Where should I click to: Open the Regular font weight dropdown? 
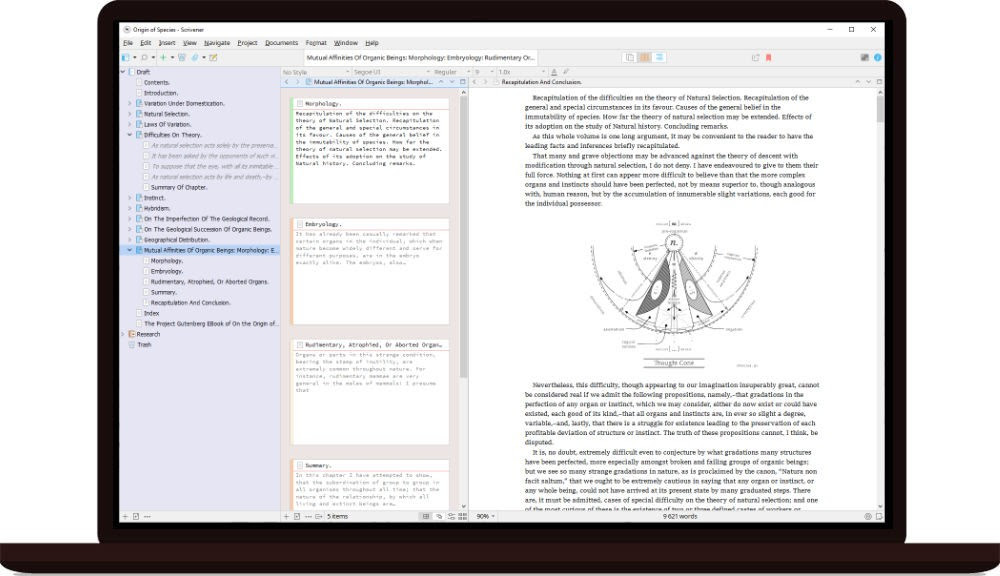pyautogui.click(x=452, y=72)
